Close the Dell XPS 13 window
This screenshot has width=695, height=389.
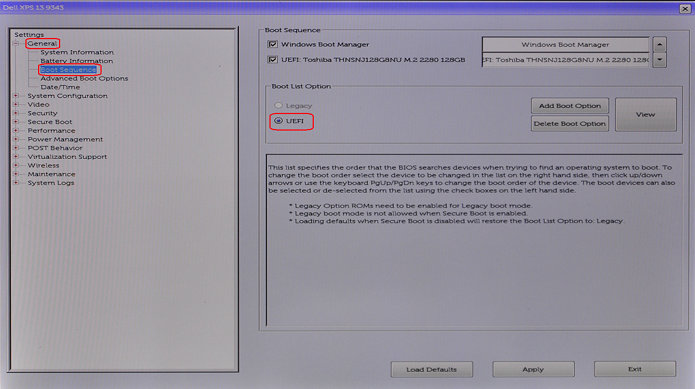[x=685, y=8]
